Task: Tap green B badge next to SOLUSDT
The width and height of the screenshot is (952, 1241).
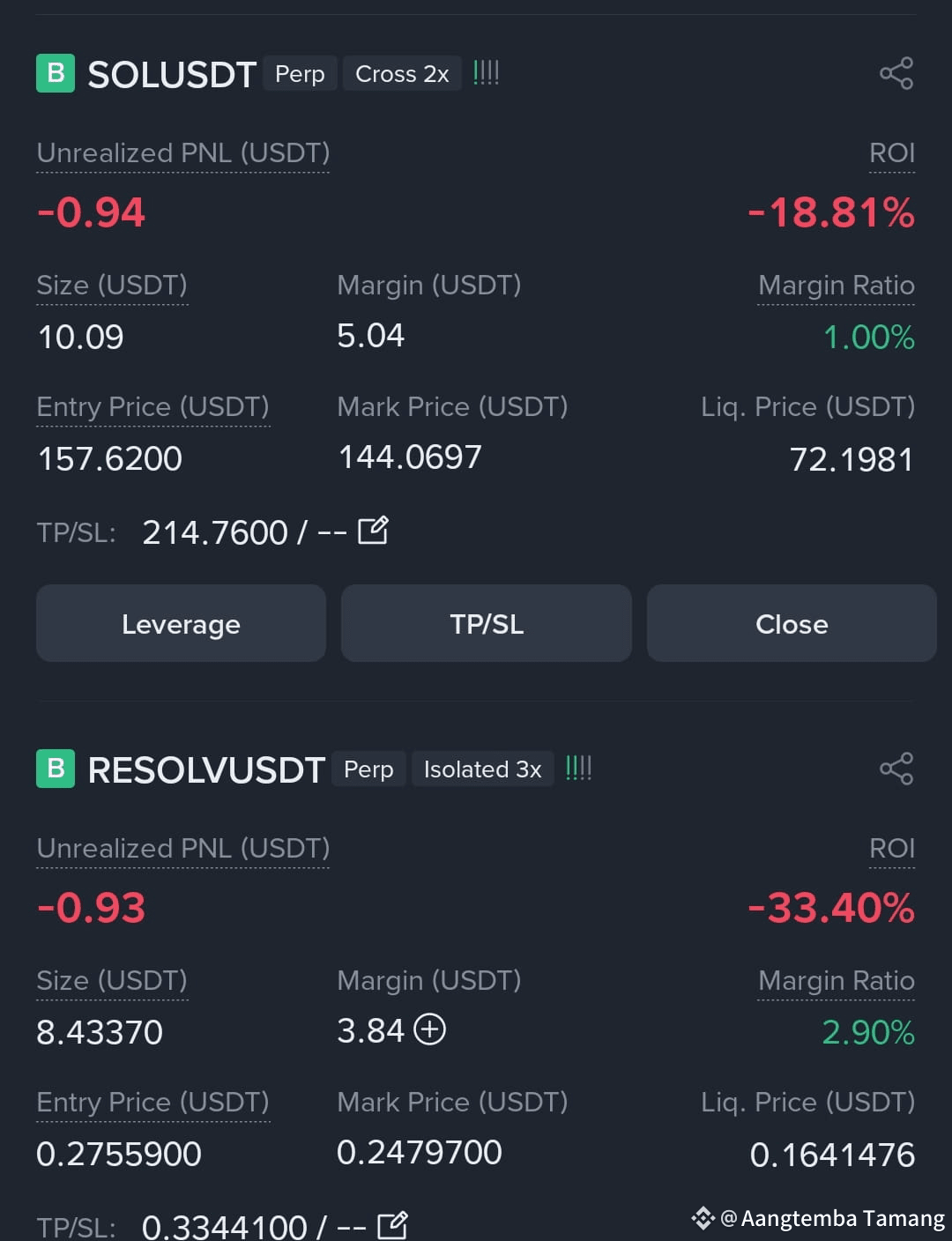Action: [x=56, y=73]
